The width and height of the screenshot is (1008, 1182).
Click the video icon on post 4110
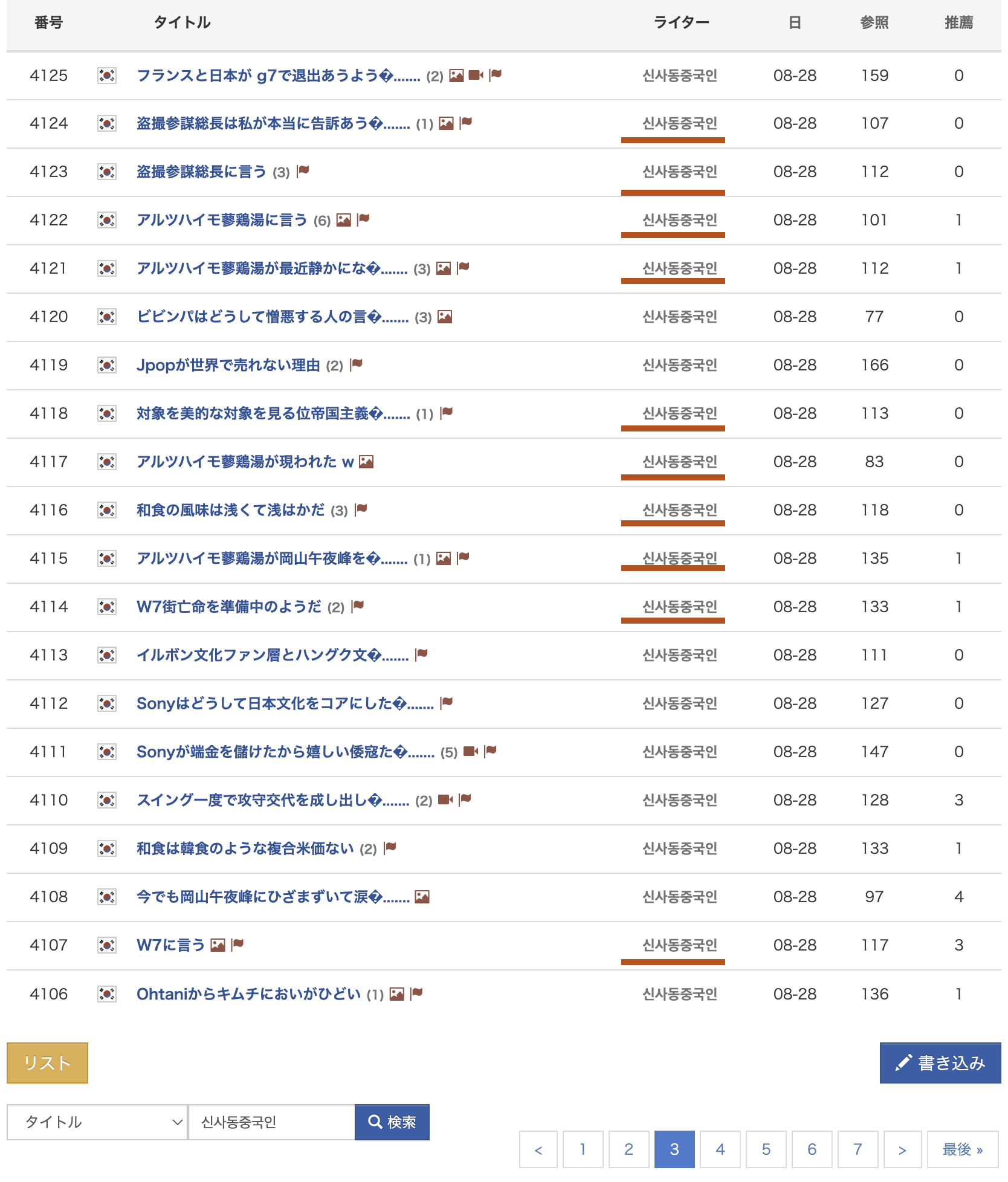(445, 799)
